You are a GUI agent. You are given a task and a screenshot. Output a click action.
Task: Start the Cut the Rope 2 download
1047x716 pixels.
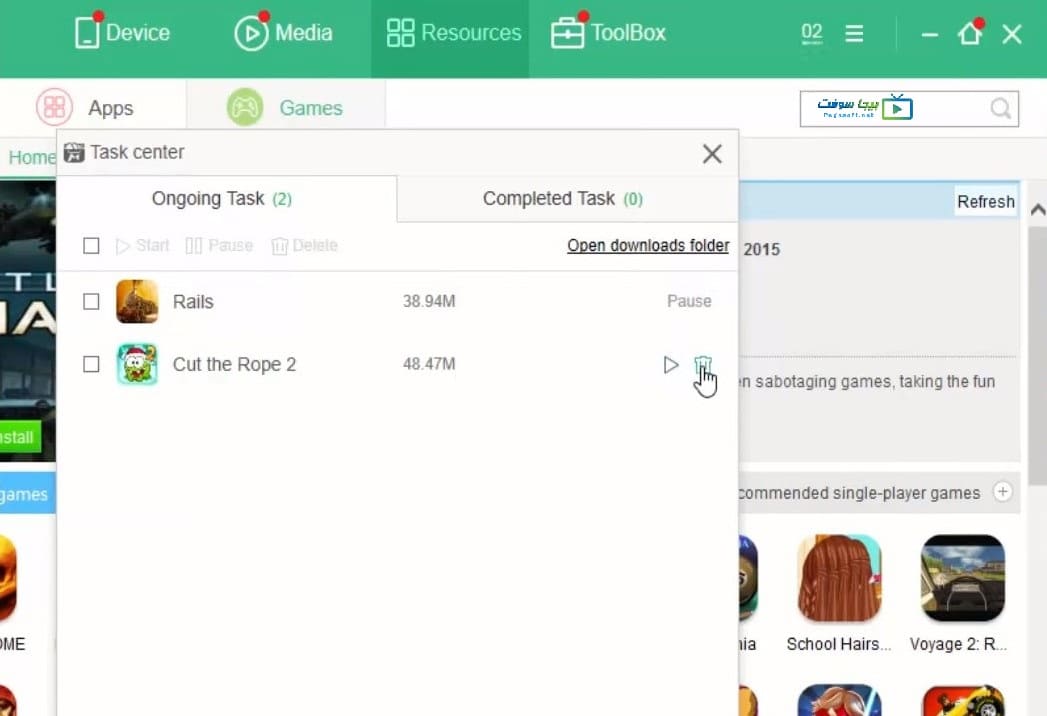click(671, 365)
